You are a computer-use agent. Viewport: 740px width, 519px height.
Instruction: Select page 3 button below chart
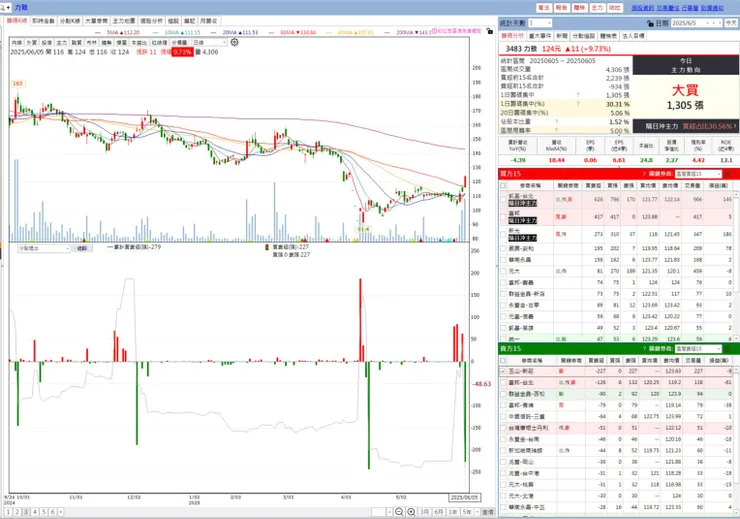point(25,512)
